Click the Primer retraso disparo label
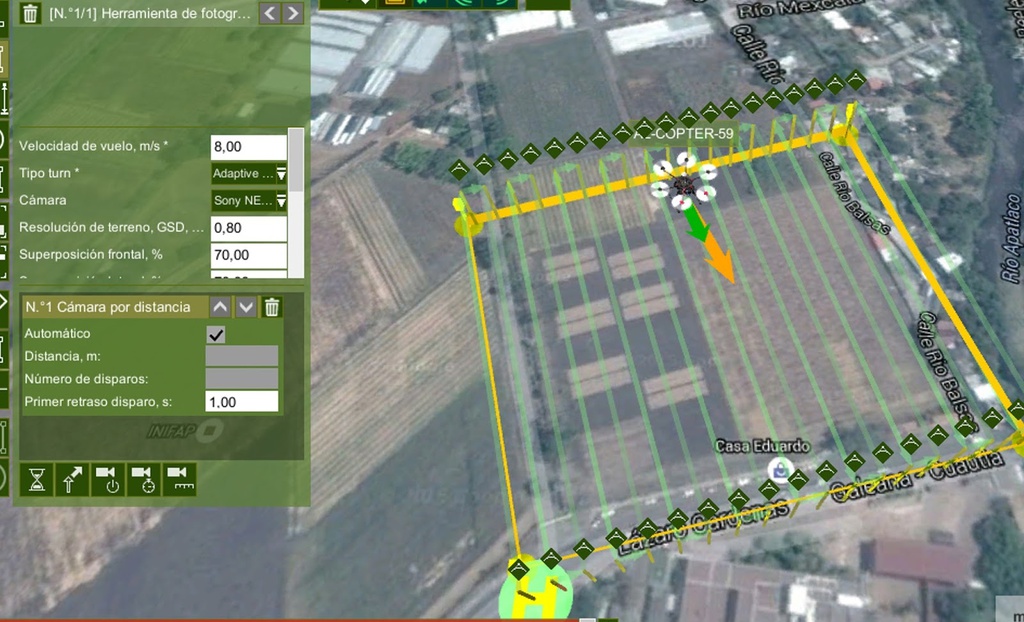Image resolution: width=1024 pixels, height=622 pixels. pyautogui.click(x=98, y=402)
